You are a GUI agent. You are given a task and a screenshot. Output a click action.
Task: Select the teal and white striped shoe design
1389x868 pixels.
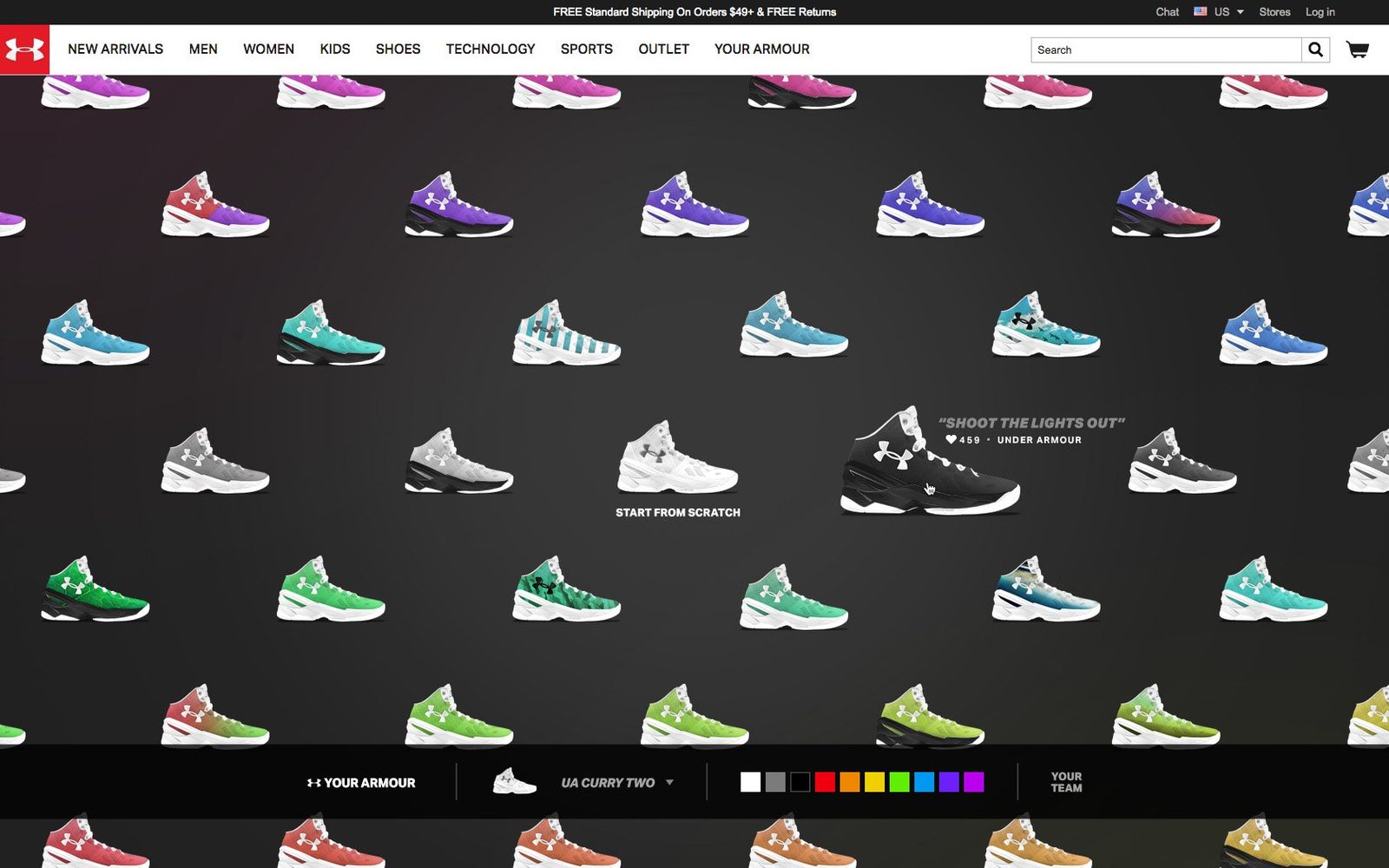tap(566, 332)
